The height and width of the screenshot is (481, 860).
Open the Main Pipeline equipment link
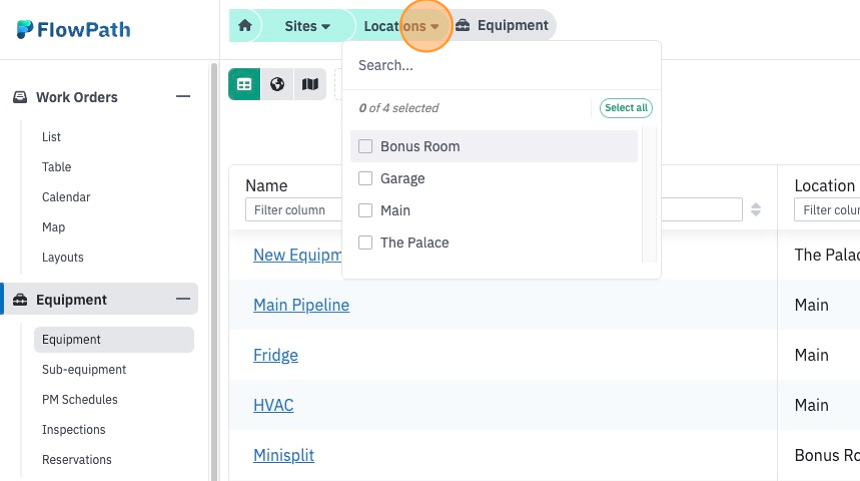[x=301, y=305]
